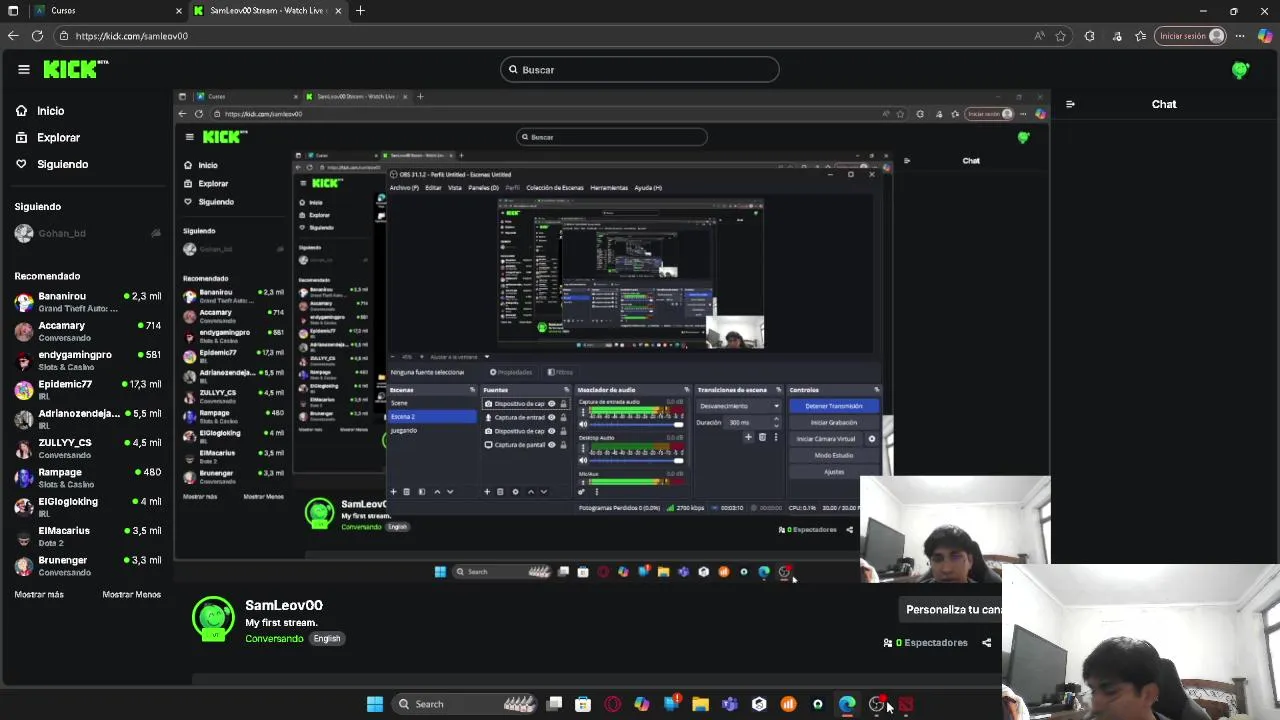Click ElGlogloking's avatar
Image resolution: width=1280 pixels, height=720 pixels.
click(24, 507)
